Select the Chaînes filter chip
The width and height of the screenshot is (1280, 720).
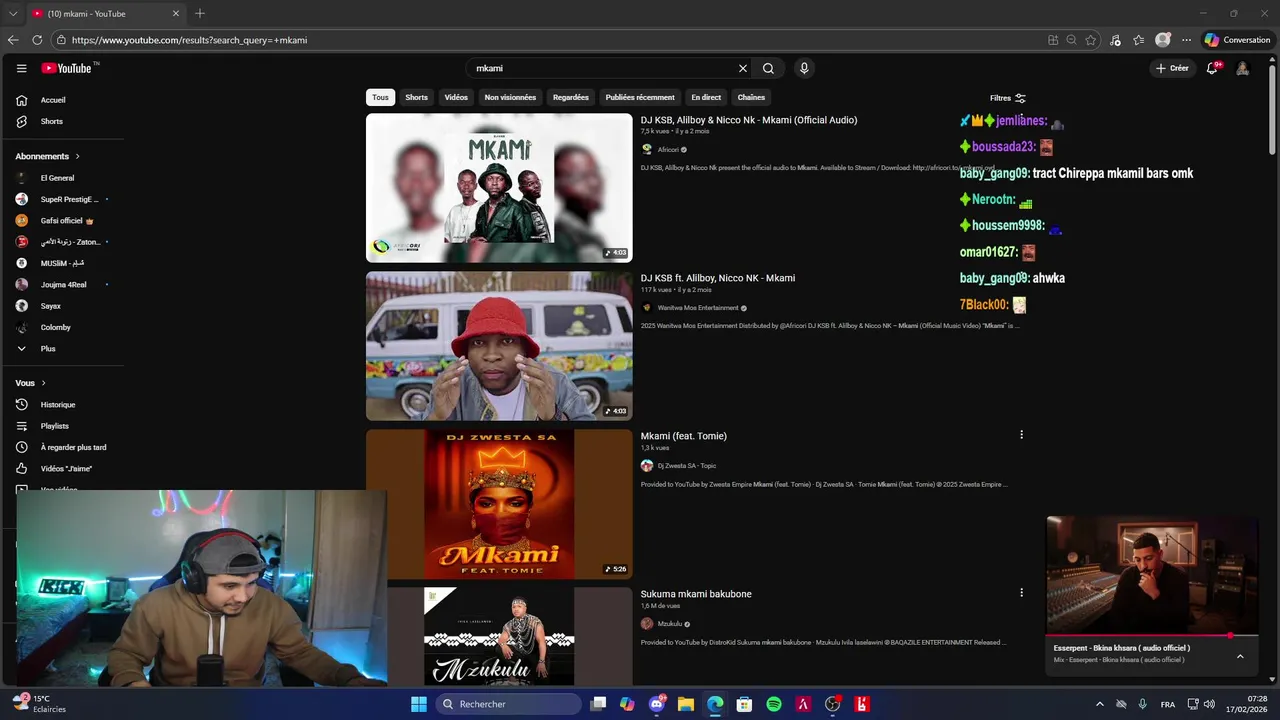click(x=751, y=97)
